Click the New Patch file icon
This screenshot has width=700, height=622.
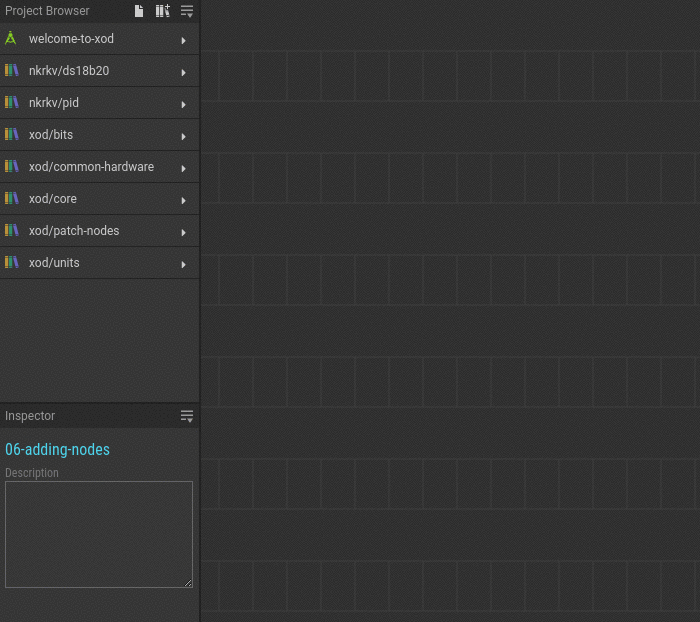coord(139,11)
